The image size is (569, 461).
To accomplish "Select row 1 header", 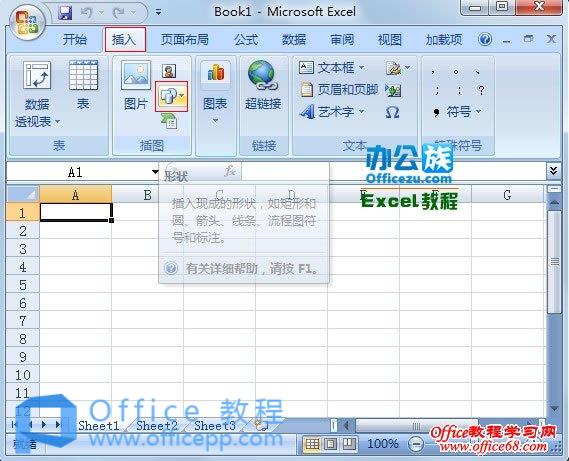I will click(x=22, y=213).
